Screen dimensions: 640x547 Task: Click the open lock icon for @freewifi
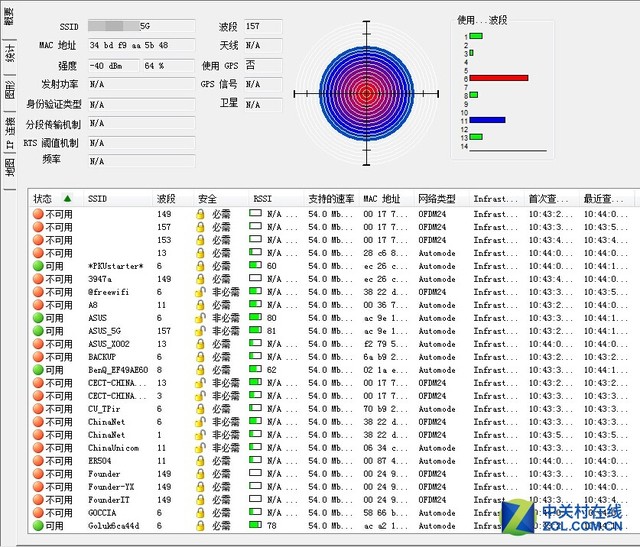(200, 292)
